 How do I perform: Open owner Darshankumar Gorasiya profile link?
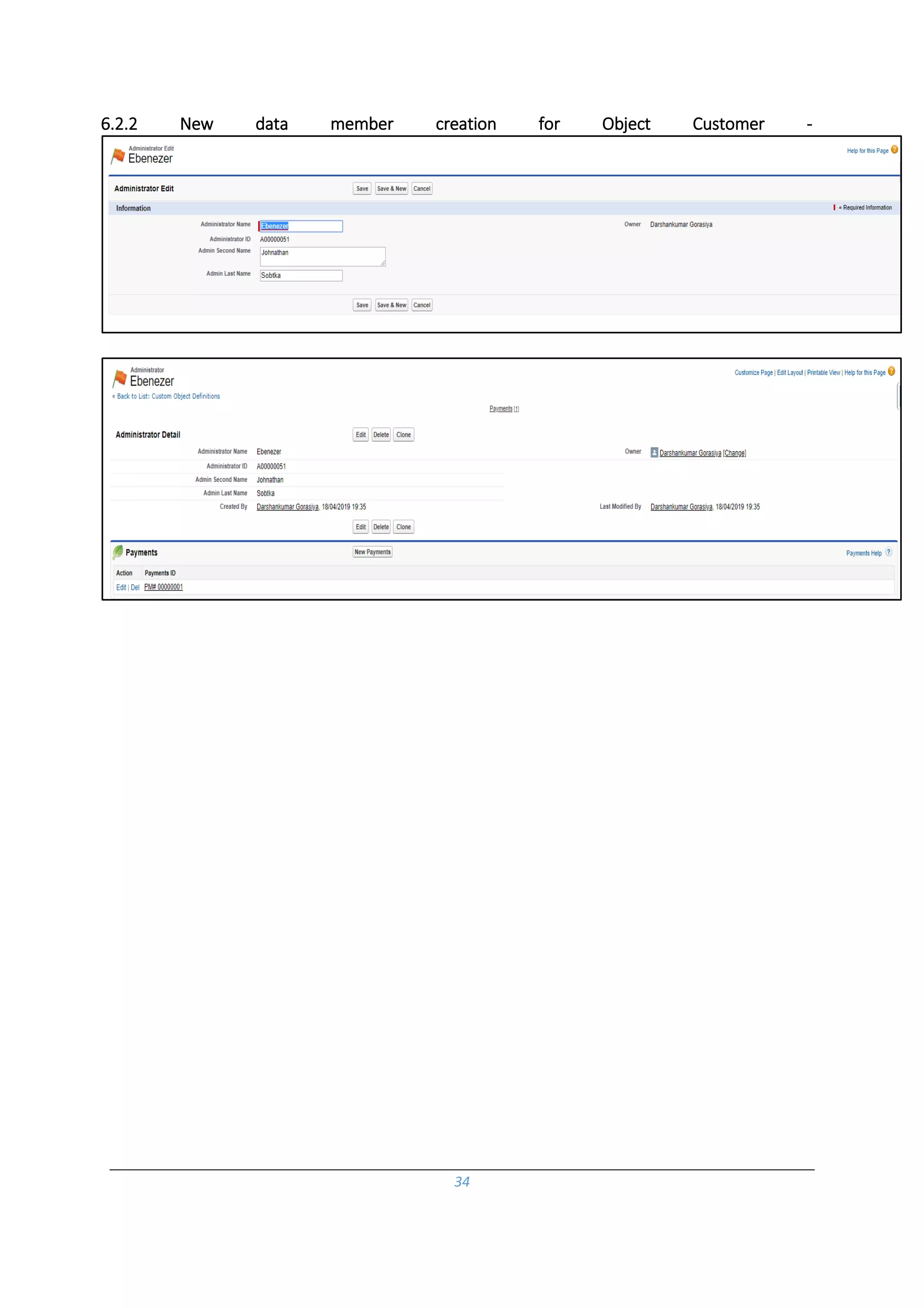pos(690,453)
